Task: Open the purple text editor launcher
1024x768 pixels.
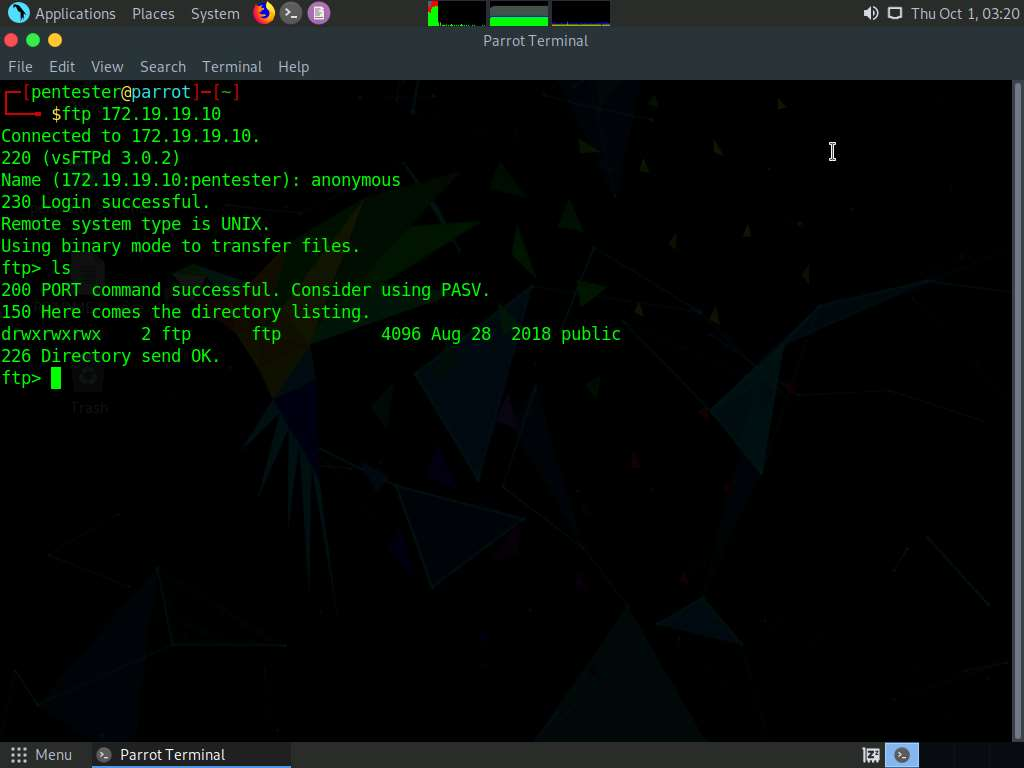Action: (x=319, y=13)
